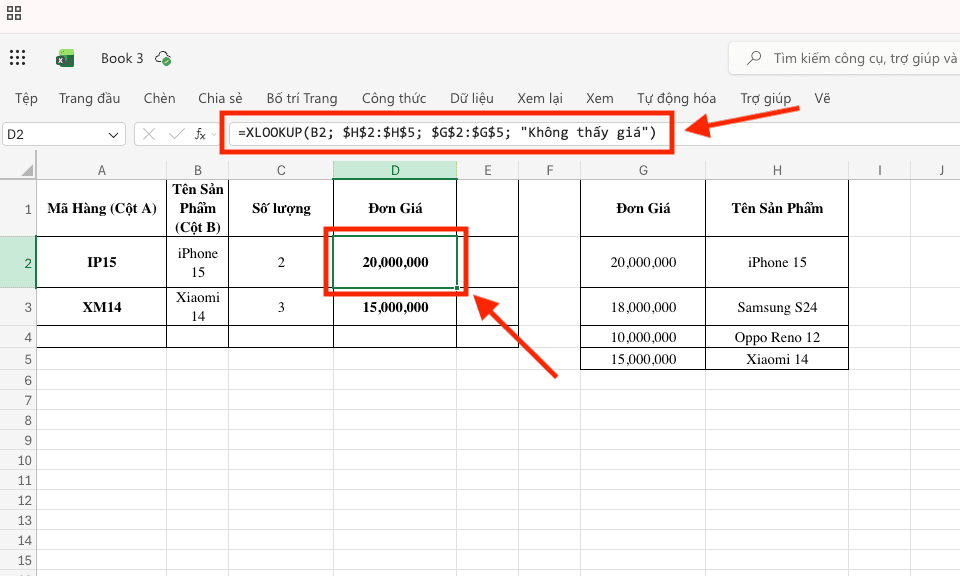The width and height of the screenshot is (960, 576).
Task: Open the Xem lại tab
Action: tap(539, 99)
